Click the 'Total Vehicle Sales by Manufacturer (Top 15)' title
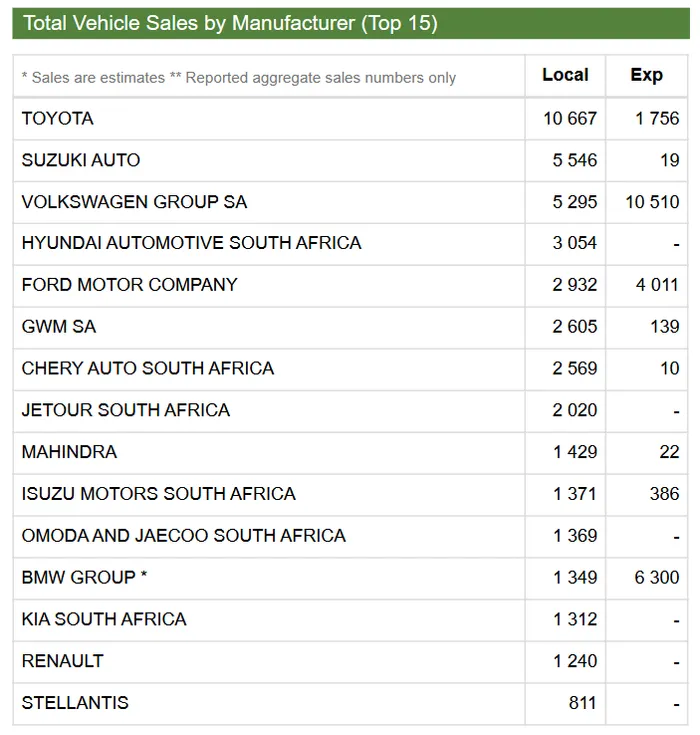700x735 pixels. tap(230, 23)
